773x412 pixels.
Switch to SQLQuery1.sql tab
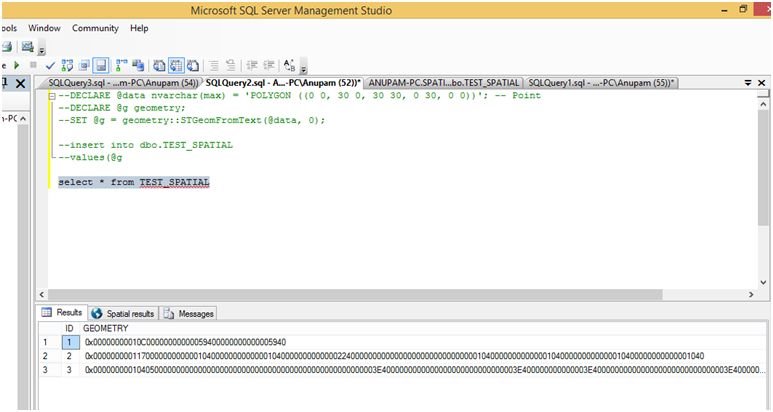[600, 82]
